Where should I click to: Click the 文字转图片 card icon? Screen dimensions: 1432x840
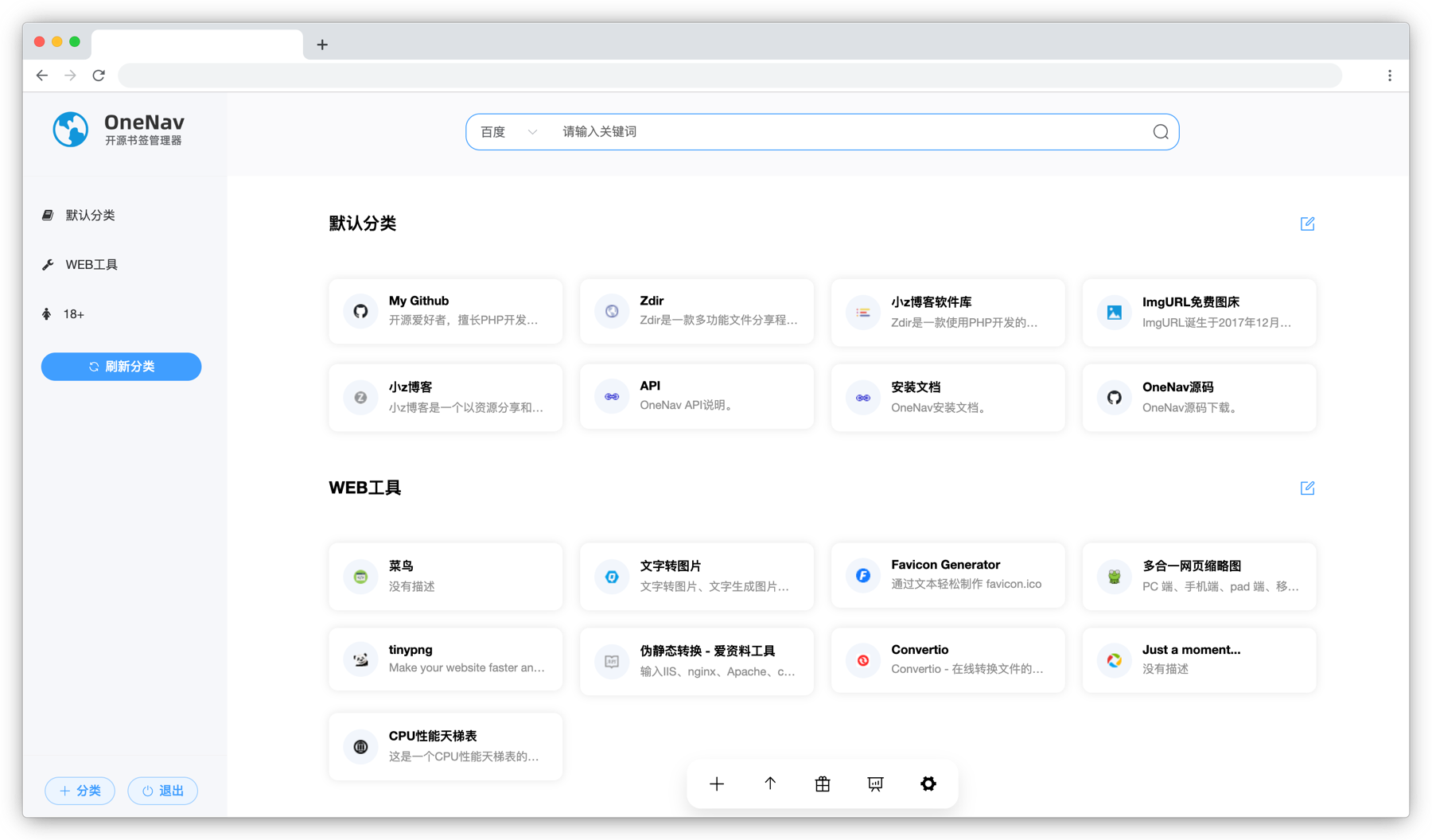click(x=612, y=577)
